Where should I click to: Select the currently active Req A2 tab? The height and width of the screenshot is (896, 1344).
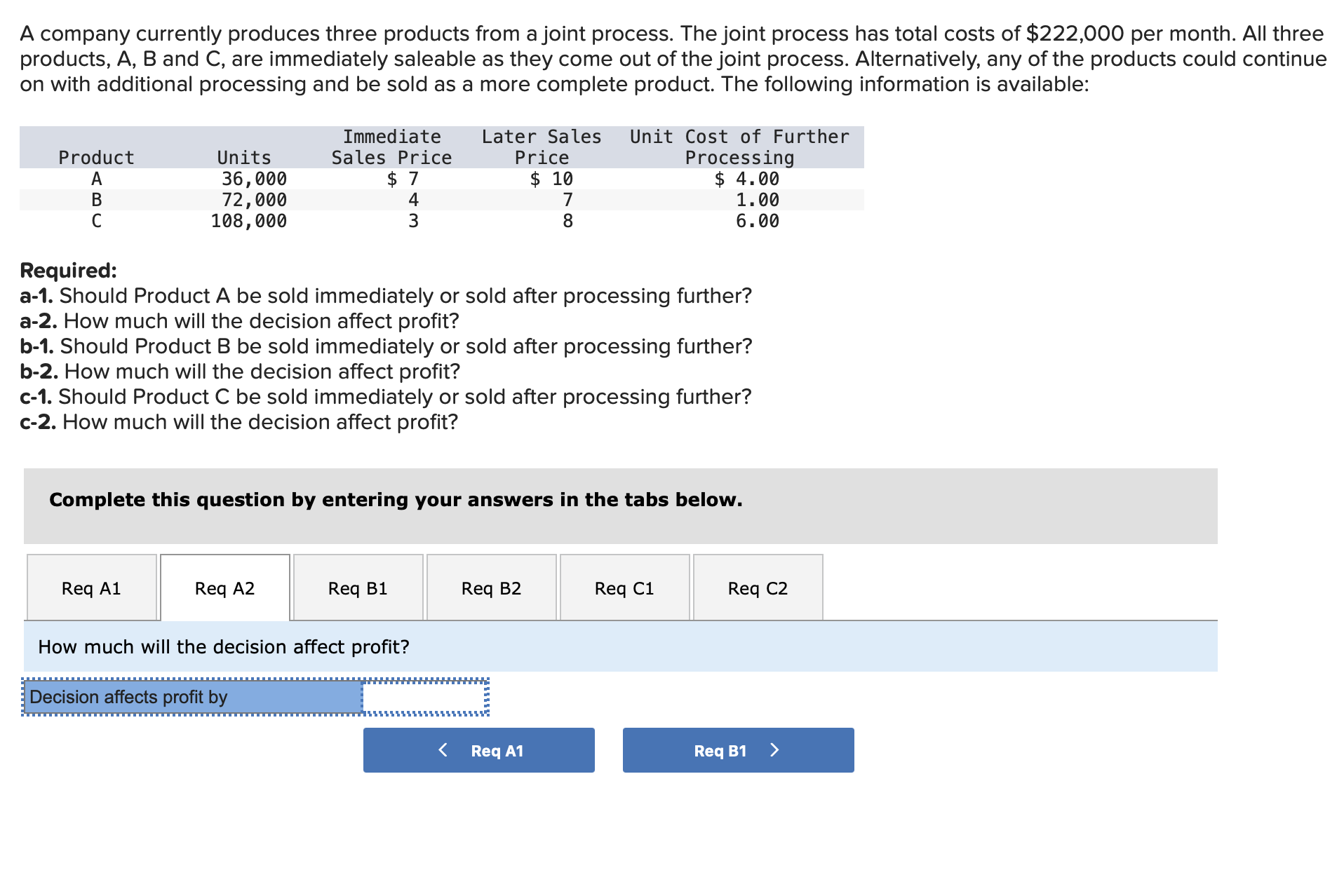(224, 588)
